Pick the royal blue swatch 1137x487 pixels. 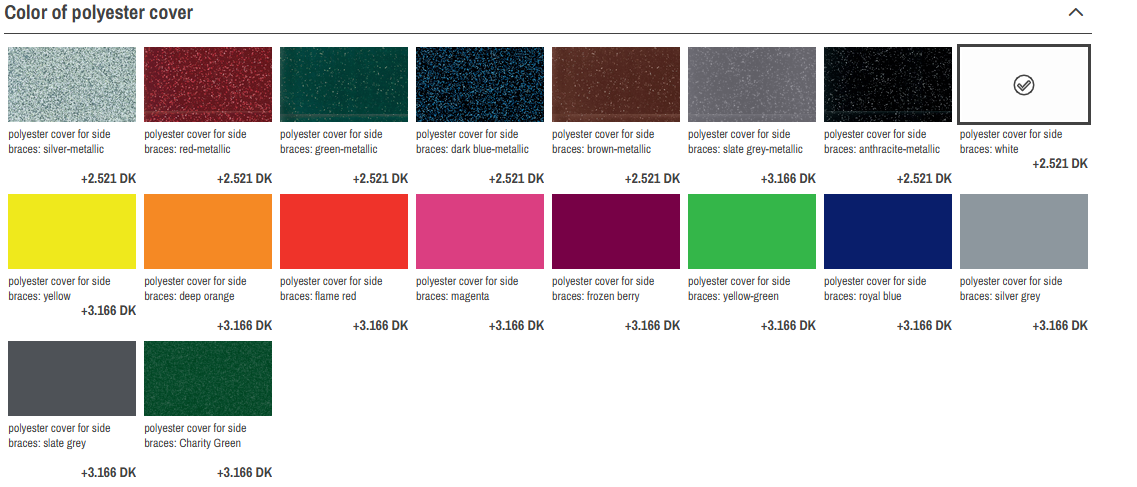coord(888,231)
